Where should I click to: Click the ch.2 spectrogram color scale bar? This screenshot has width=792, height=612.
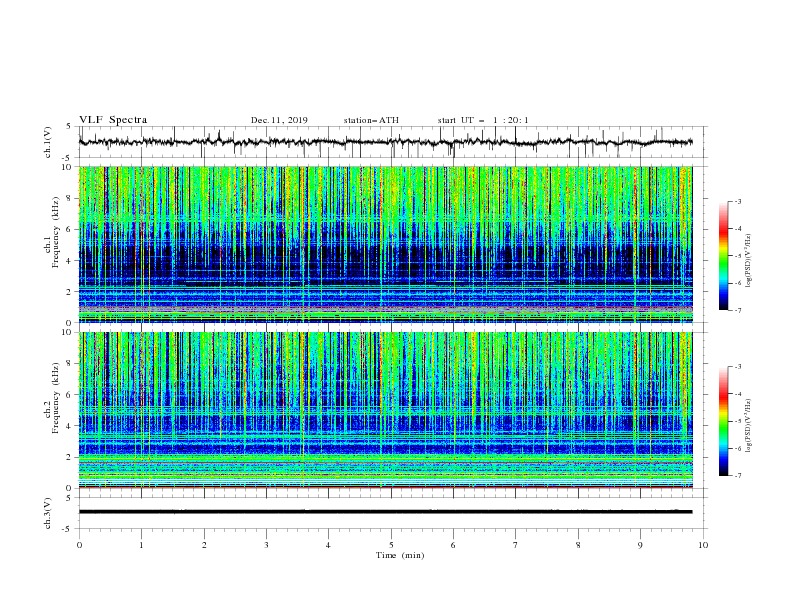coord(723,421)
